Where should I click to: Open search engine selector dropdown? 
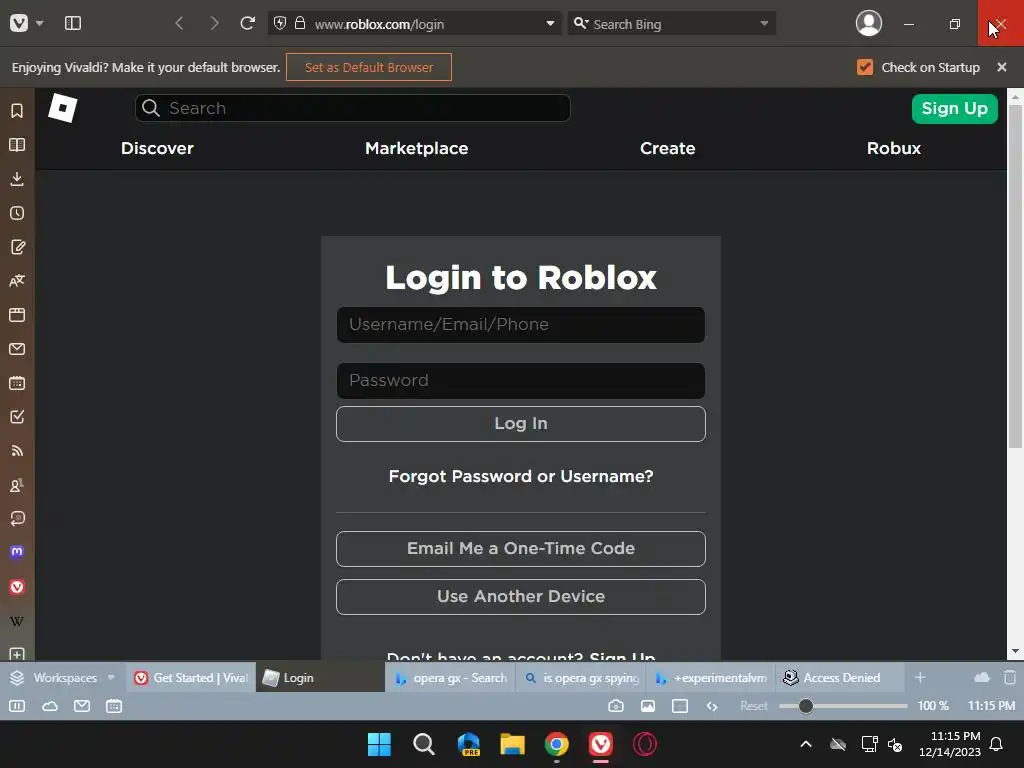pyautogui.click(x=581, y=24)
